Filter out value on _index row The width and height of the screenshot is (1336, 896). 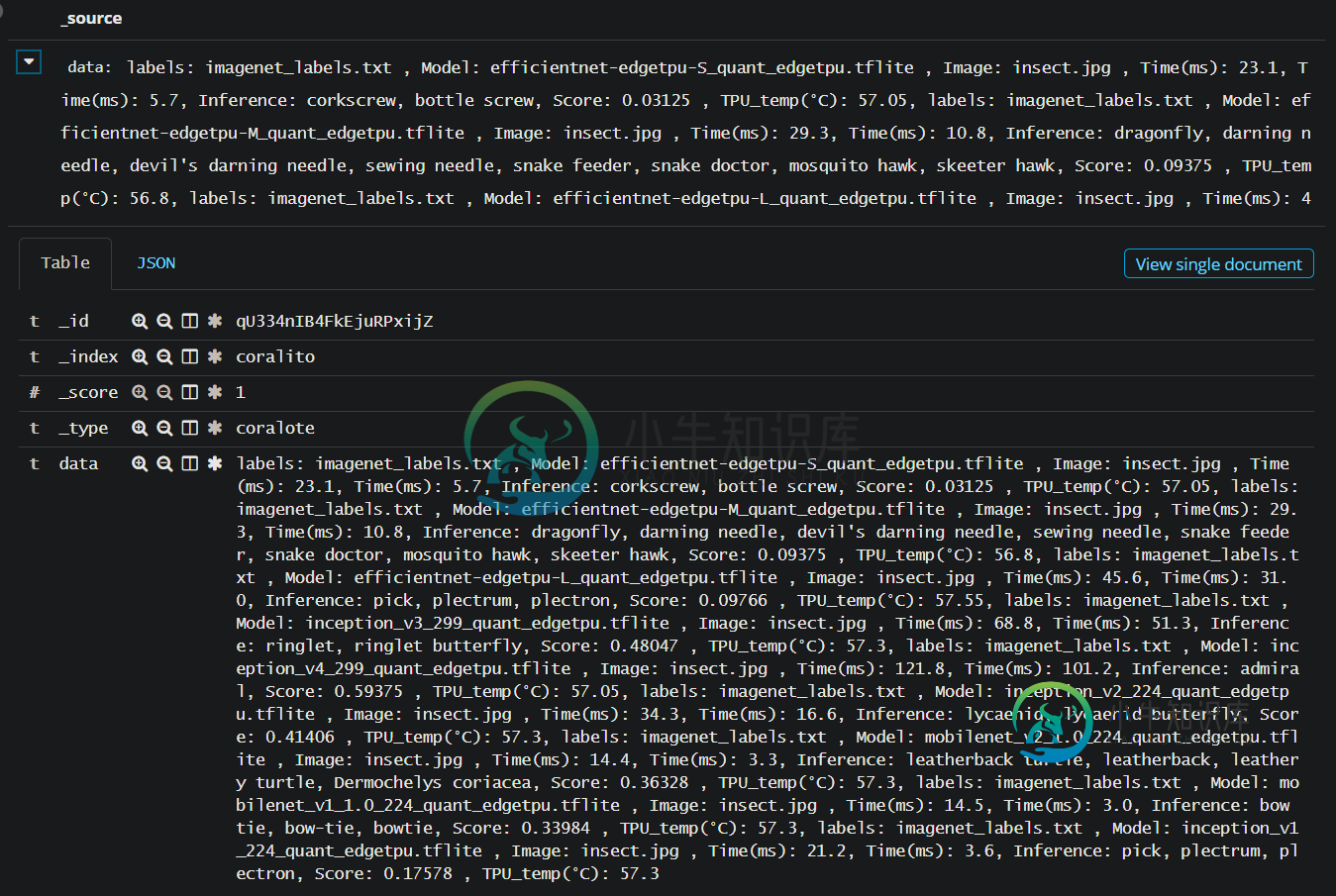(x=164, y=356)
